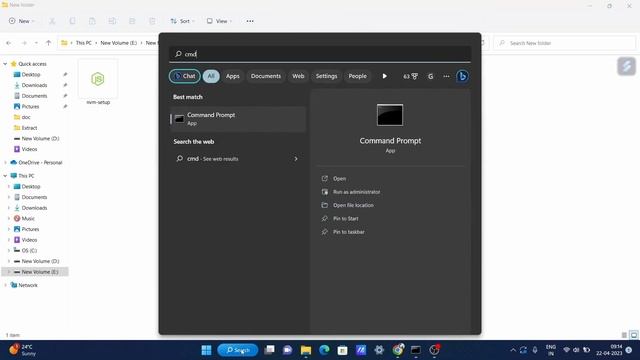Click the cmd search input field
The image size is (640, 360).
(x=320, y=54)
